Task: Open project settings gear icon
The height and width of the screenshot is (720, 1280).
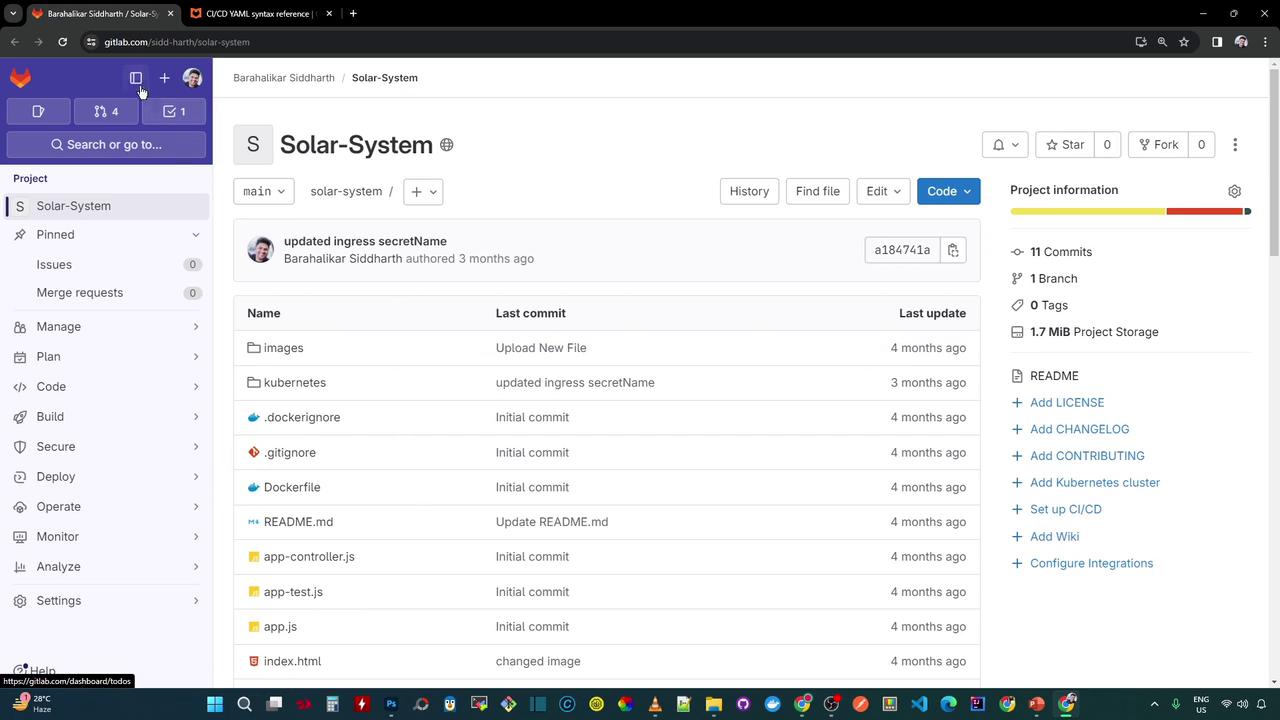Action: tap(1234, 191)
